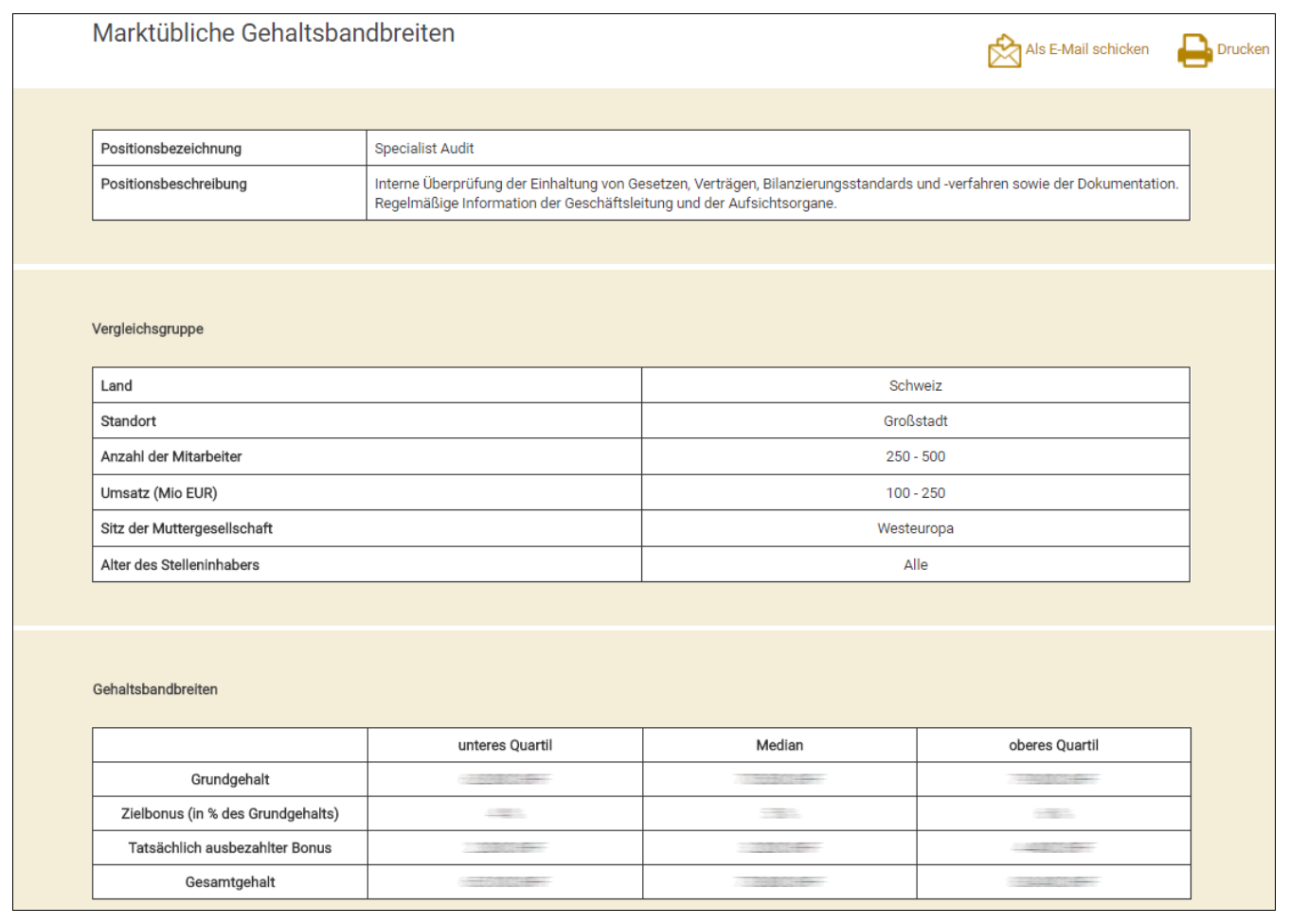1290x924 pixels.
Task: Click the 'Tatsächlich ausbezahlter Bonus' row label
Action: coord(230,847)
